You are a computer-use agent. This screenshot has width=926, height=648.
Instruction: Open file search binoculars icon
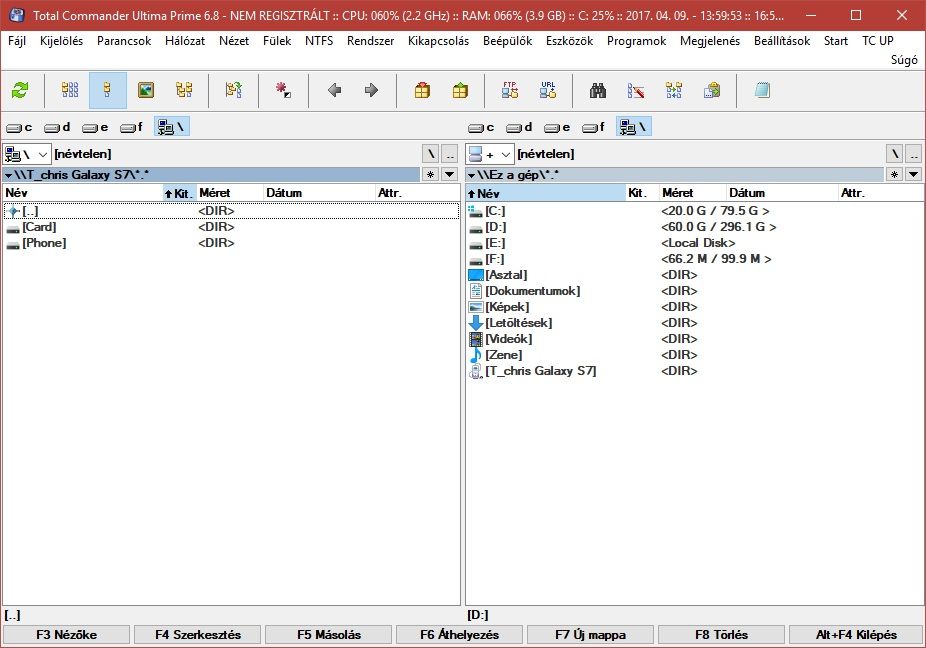[598, 90]
